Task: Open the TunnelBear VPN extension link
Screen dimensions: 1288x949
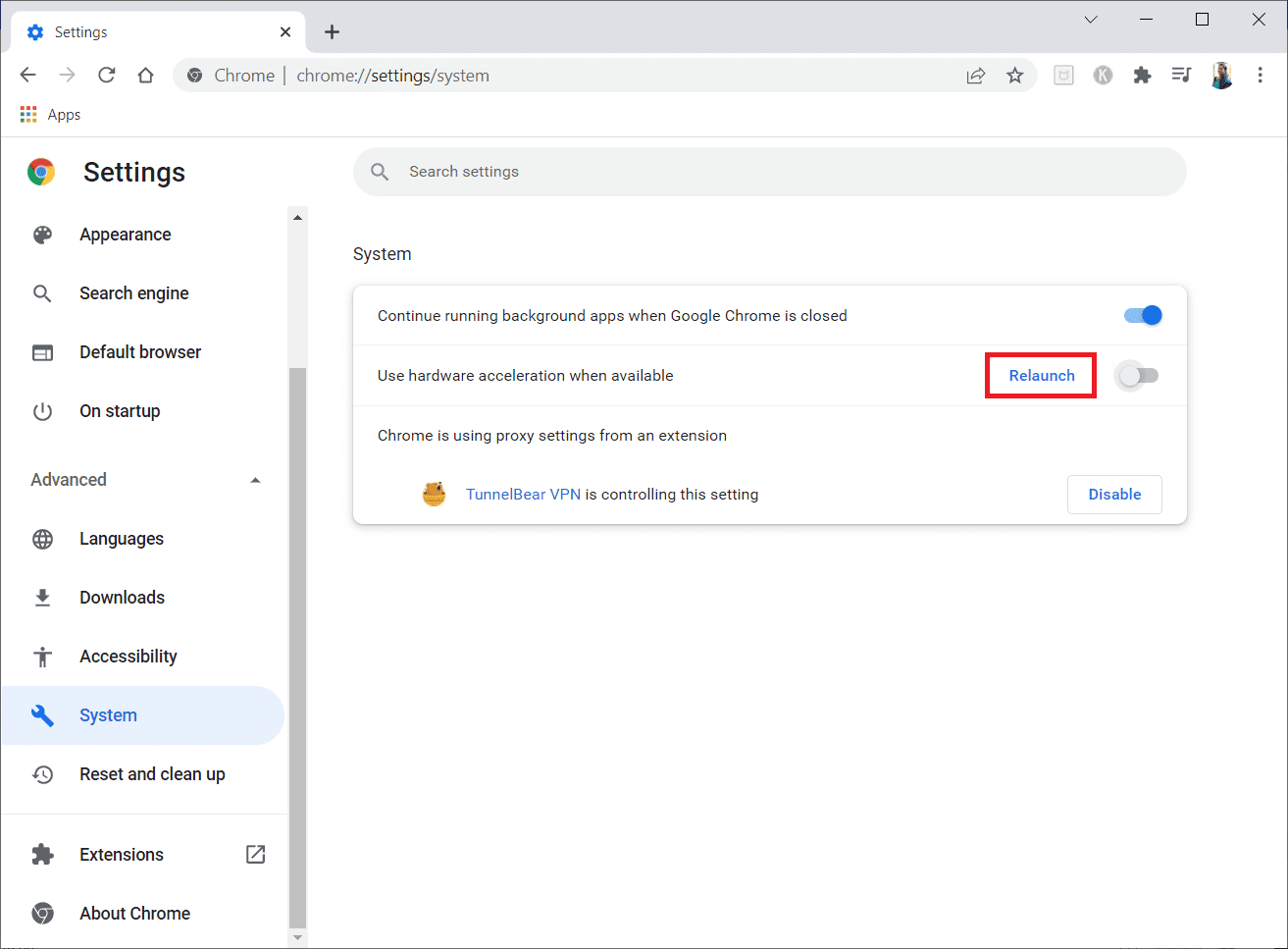Action: click(x=523, y=494)
